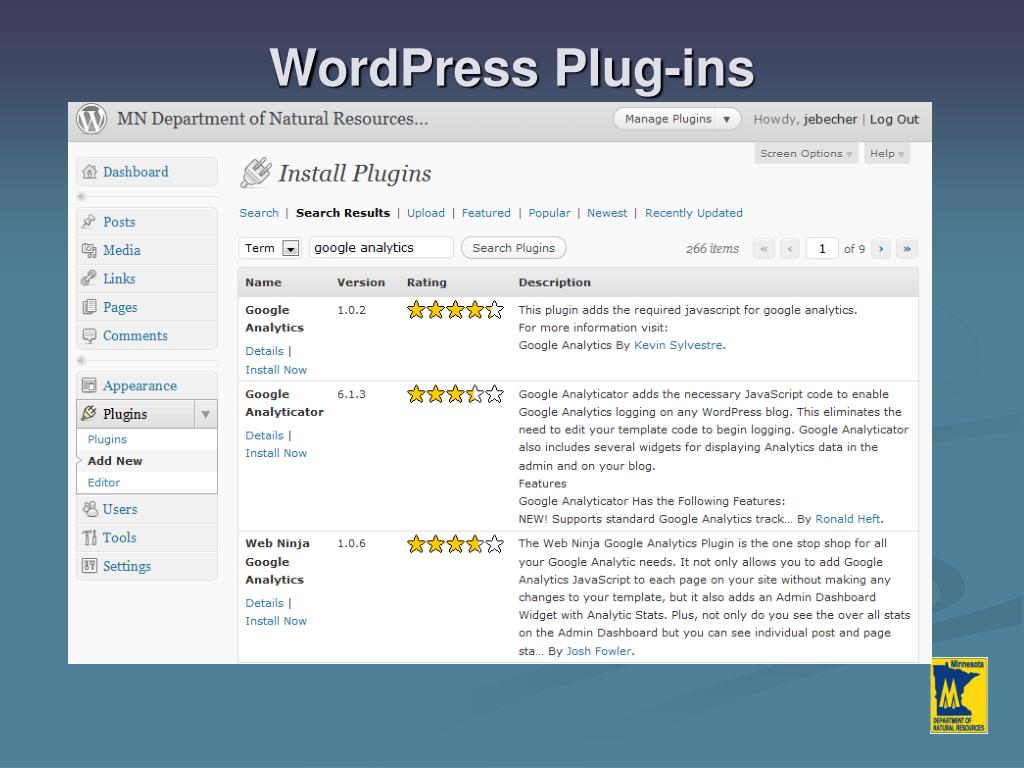Click the Log Out link
The height and width of the screenshot is (768, 1024).
894,120
